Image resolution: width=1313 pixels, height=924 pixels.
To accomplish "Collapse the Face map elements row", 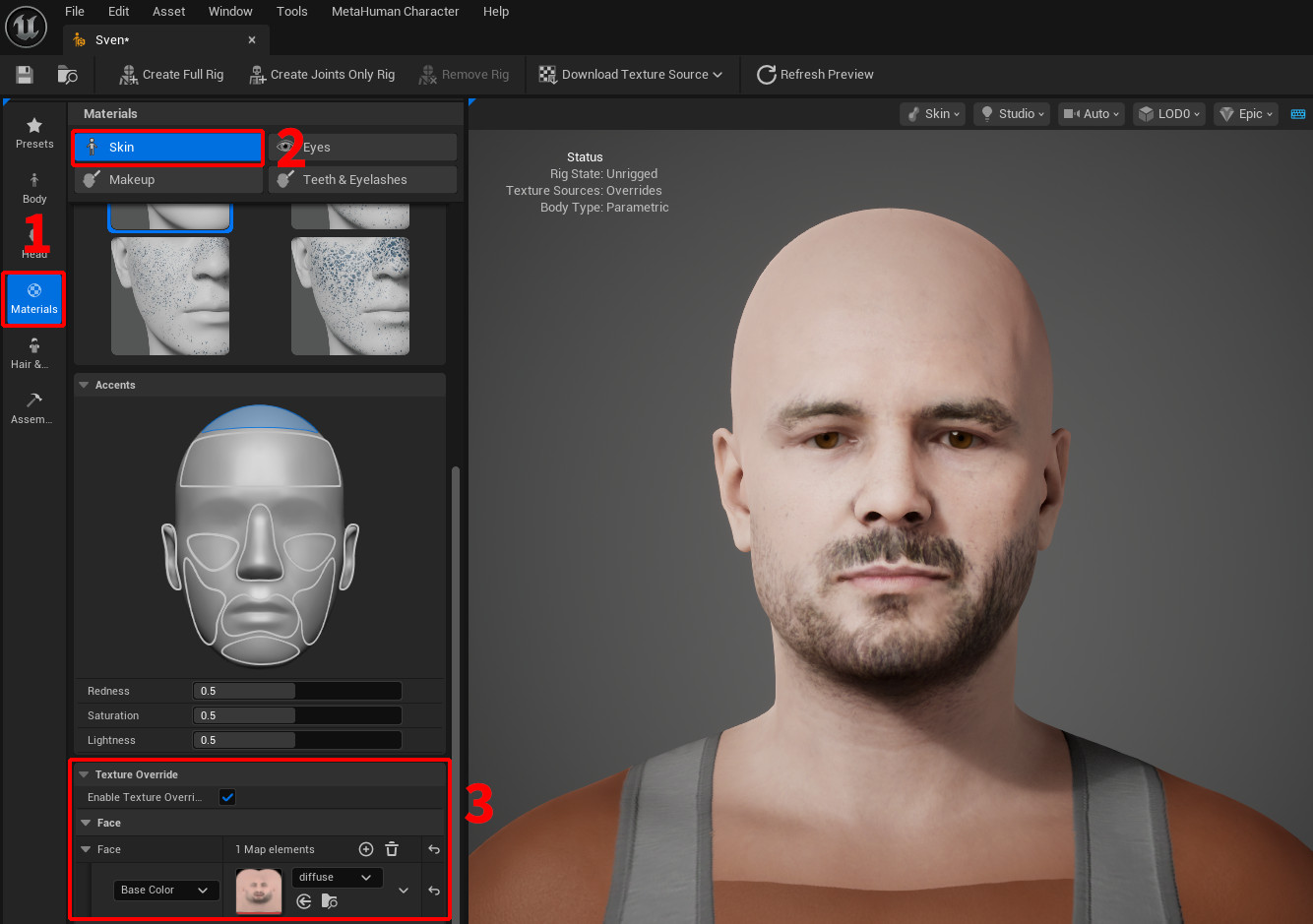I will (x=84, y=849).
